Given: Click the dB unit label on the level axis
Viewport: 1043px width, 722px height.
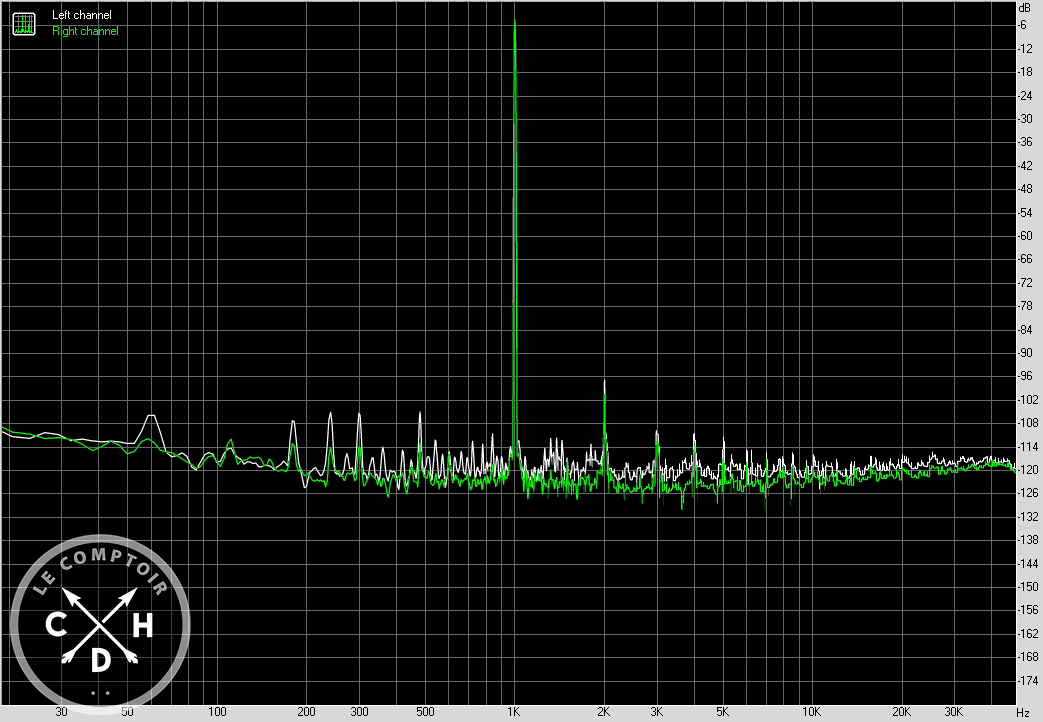Looking at the screenshot, I should (1022, 8).
